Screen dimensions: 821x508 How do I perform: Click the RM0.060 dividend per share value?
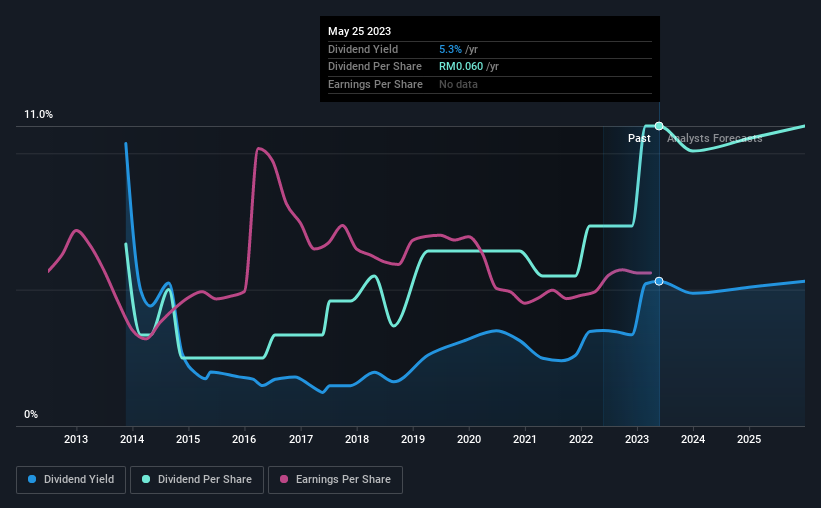pos(461,67)
